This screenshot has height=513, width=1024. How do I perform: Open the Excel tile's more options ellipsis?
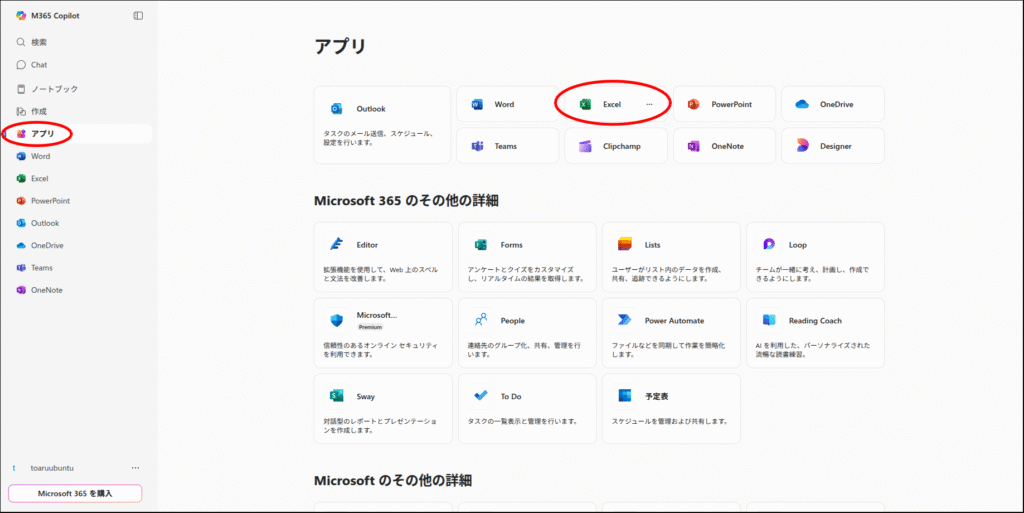pos(649,104)
